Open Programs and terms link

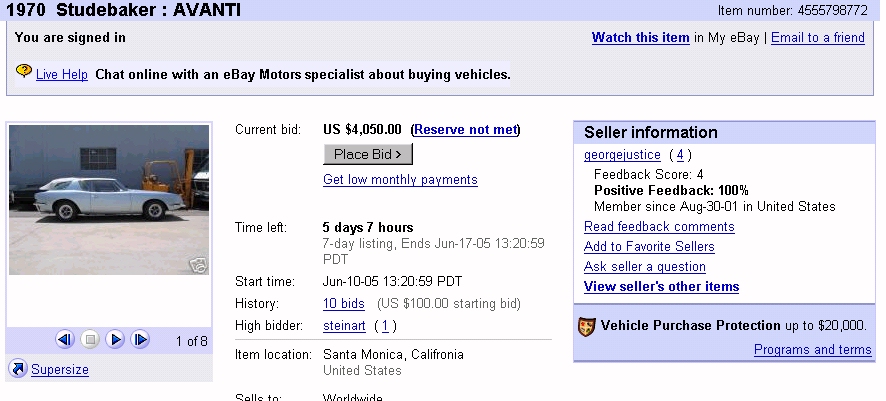point(812,349)
